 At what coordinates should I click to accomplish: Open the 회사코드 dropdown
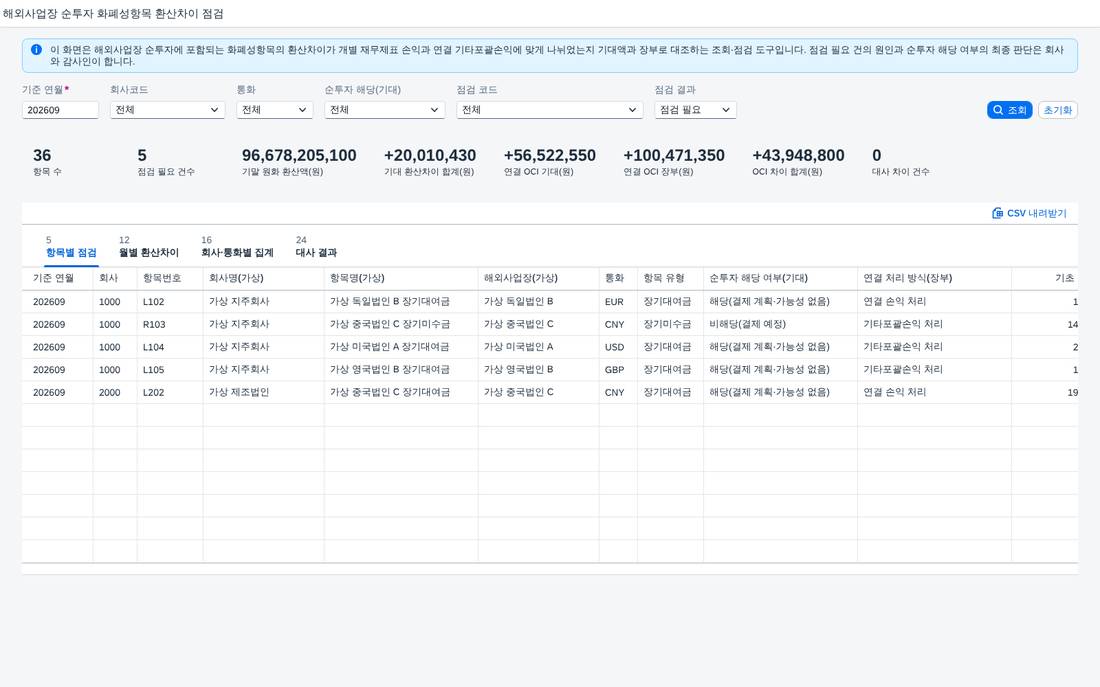point(167,110)
